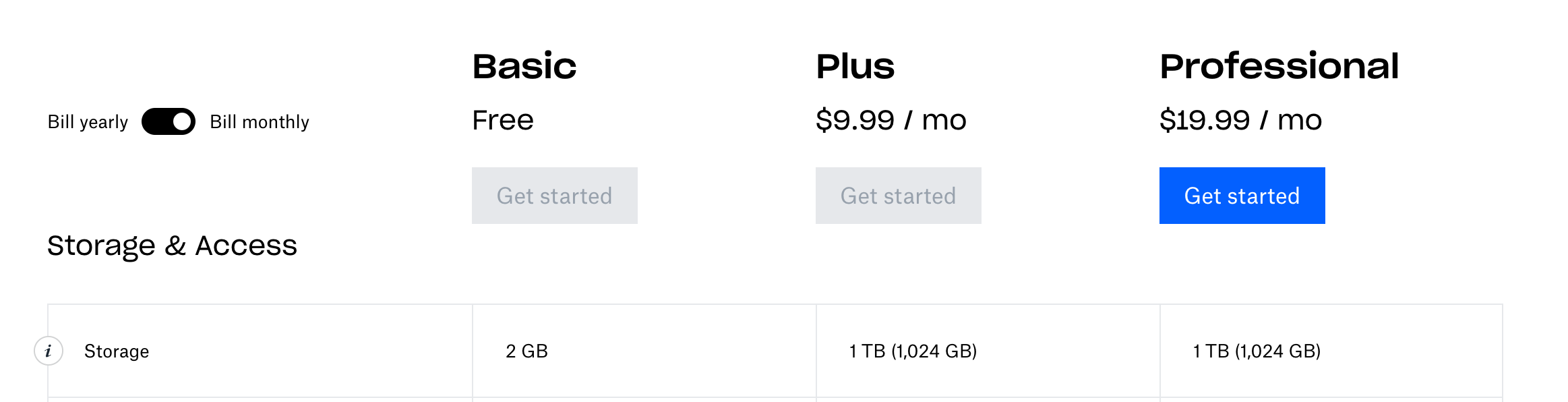The height and width of the screenshot is (402, 1568).
Task: Click the Free price text
Action: pos(503,120)
